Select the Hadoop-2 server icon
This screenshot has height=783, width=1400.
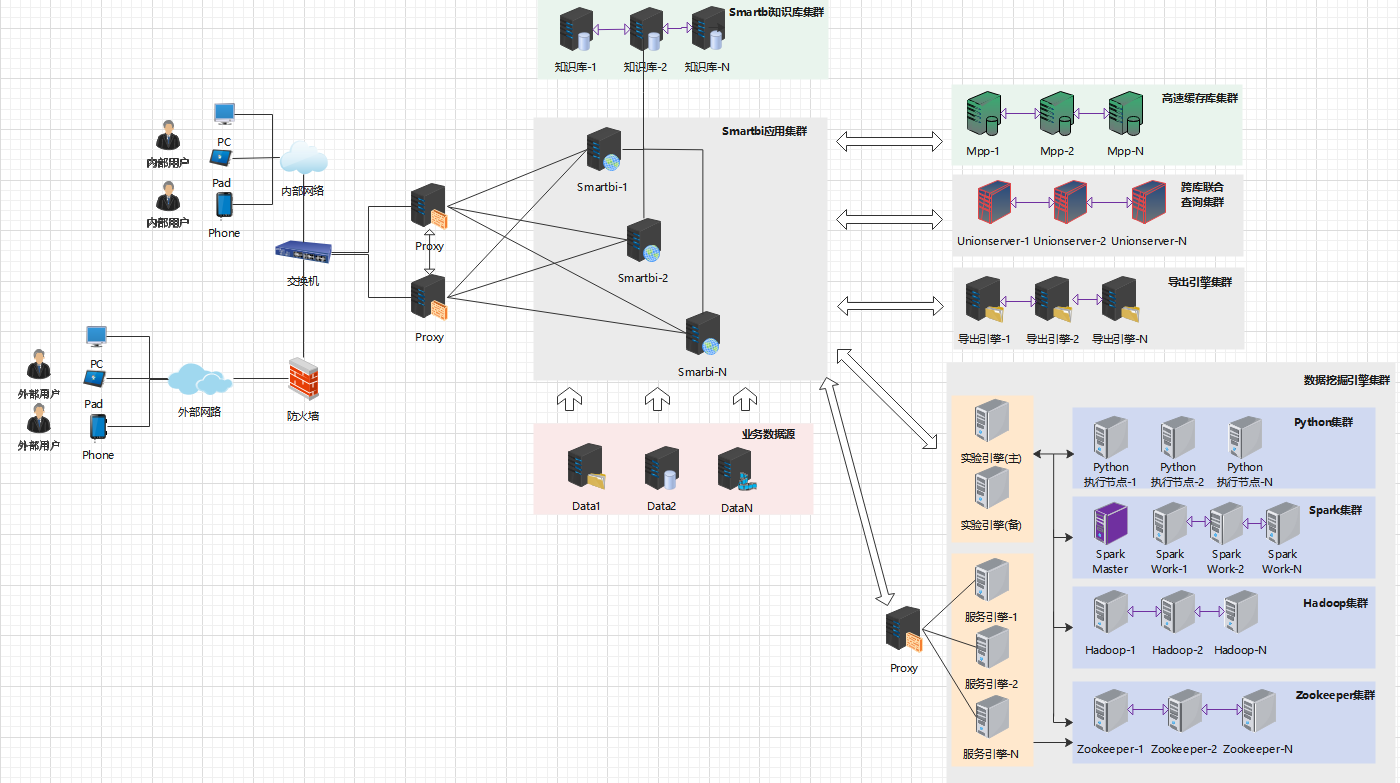(x=1177, y=612)
